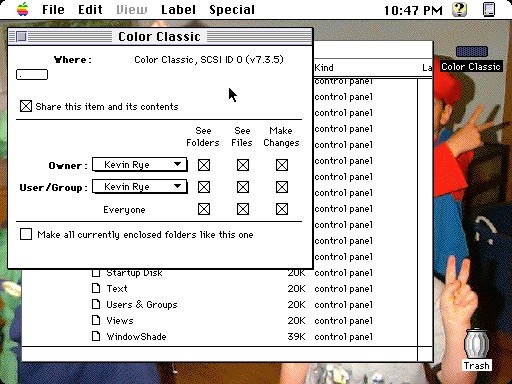The image size is (512, 384).
Task: Click the Kind column header
Action: (x=324, y=68)
